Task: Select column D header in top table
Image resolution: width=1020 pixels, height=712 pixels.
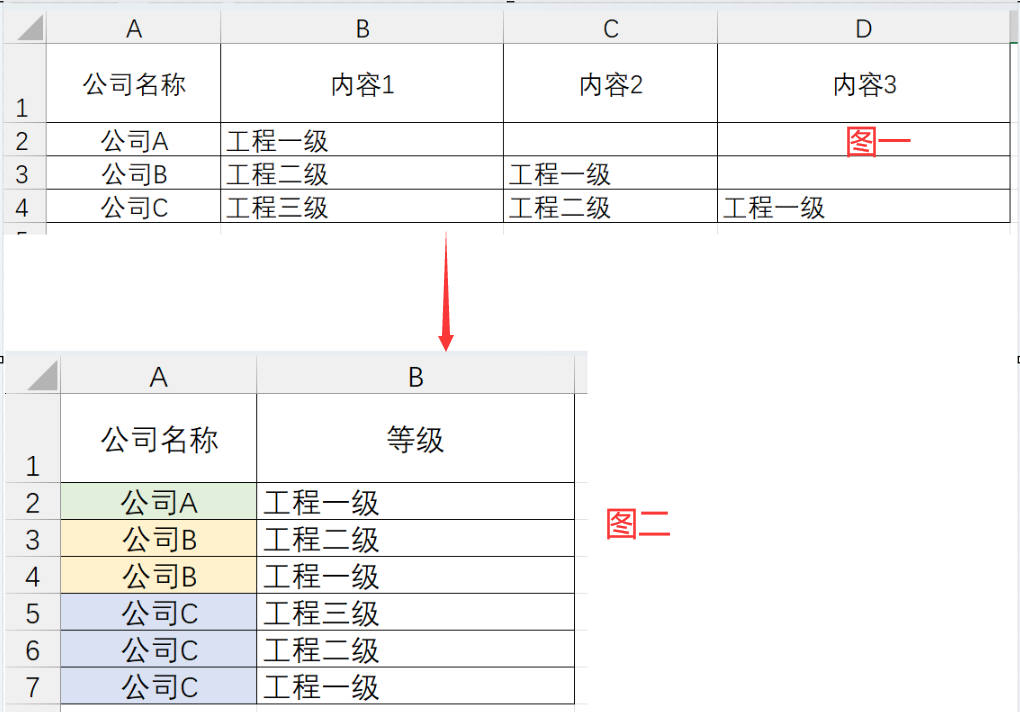Action: coord(863,29)
